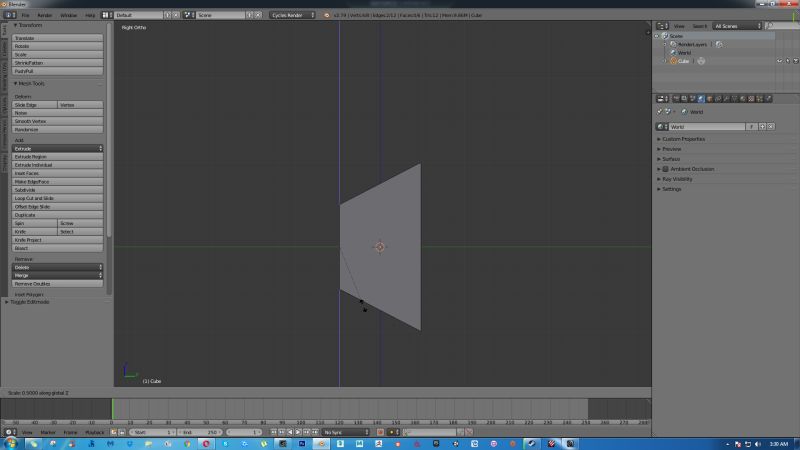Click the Photoshop icon in the taskbar
The width and height of the screenshot is (800, 450).
[303, 444]
